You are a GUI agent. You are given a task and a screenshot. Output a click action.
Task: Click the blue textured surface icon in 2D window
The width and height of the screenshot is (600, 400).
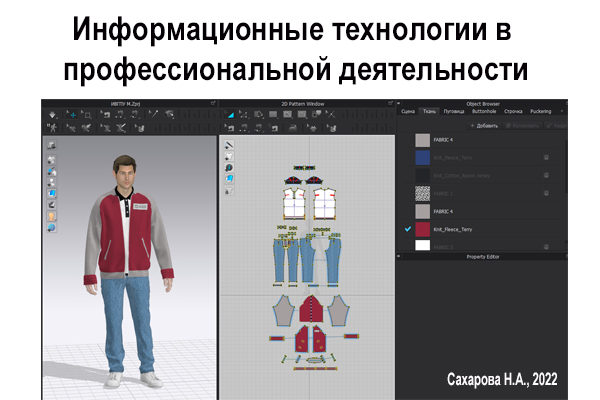point(229,178)
